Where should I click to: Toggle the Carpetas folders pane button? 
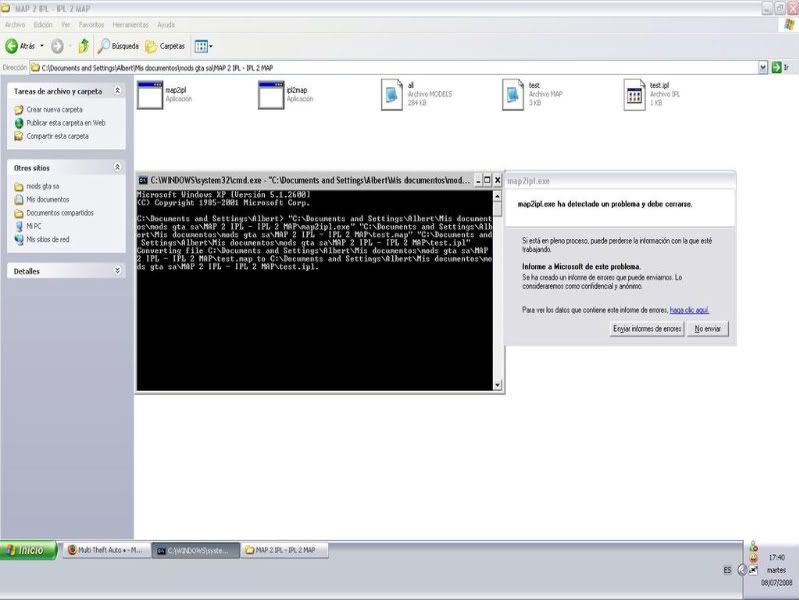click(x=165, y=46)
